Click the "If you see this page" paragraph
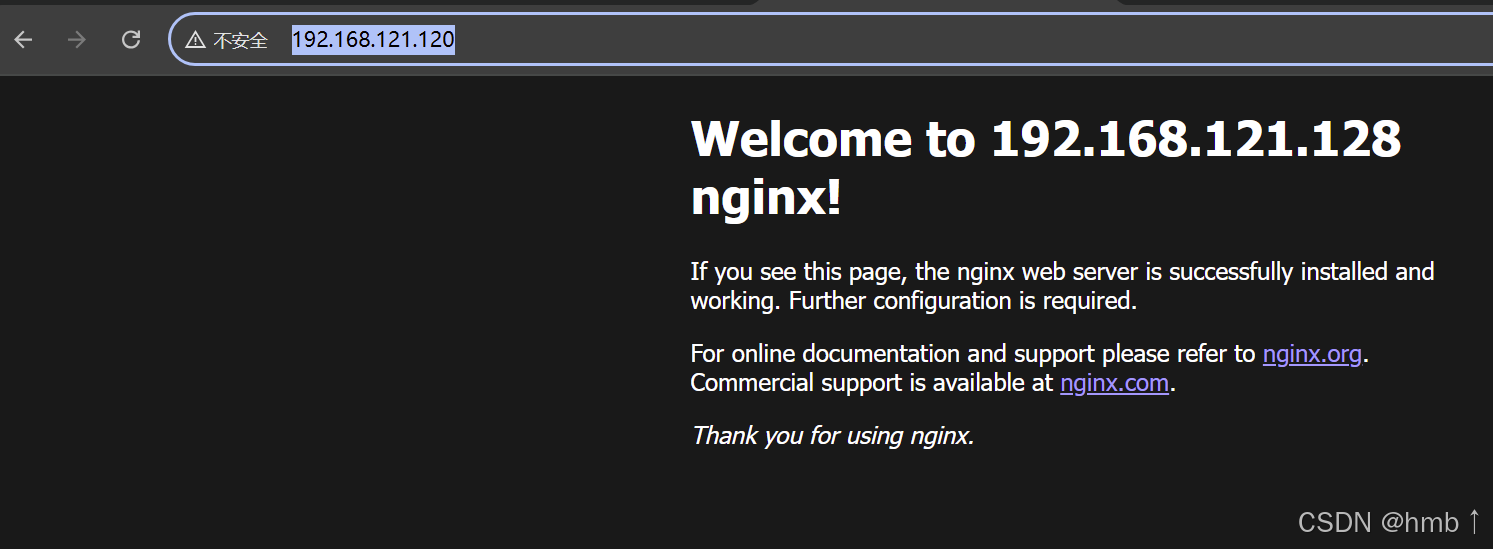Viewport: 1493px width, 549px height. coord(1062,286)
